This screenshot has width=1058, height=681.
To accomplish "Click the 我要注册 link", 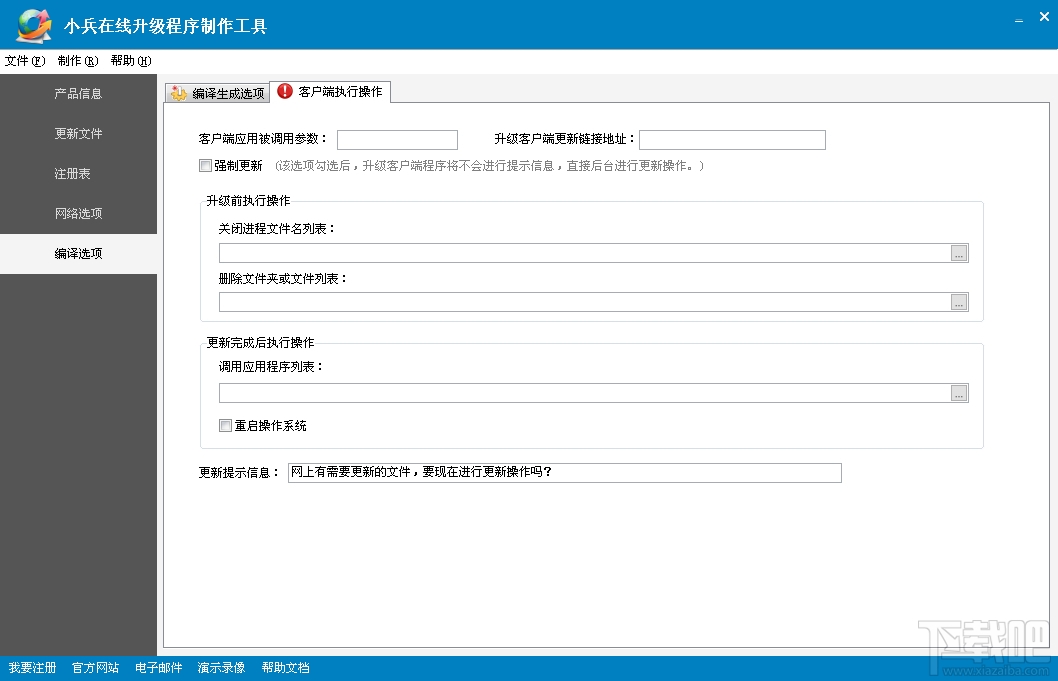I will point(31,667).
